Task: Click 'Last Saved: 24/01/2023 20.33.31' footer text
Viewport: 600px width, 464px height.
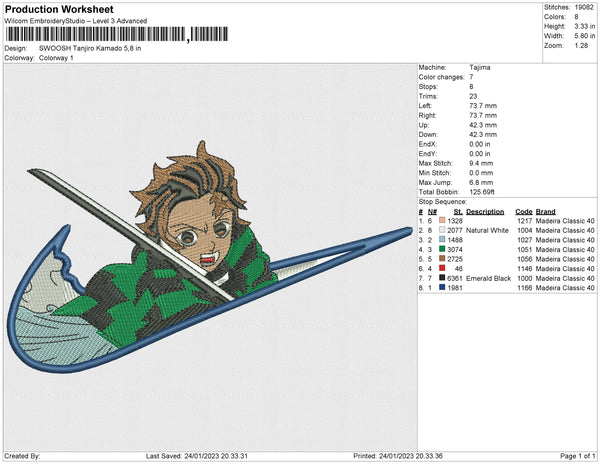Action: [197, 456]
